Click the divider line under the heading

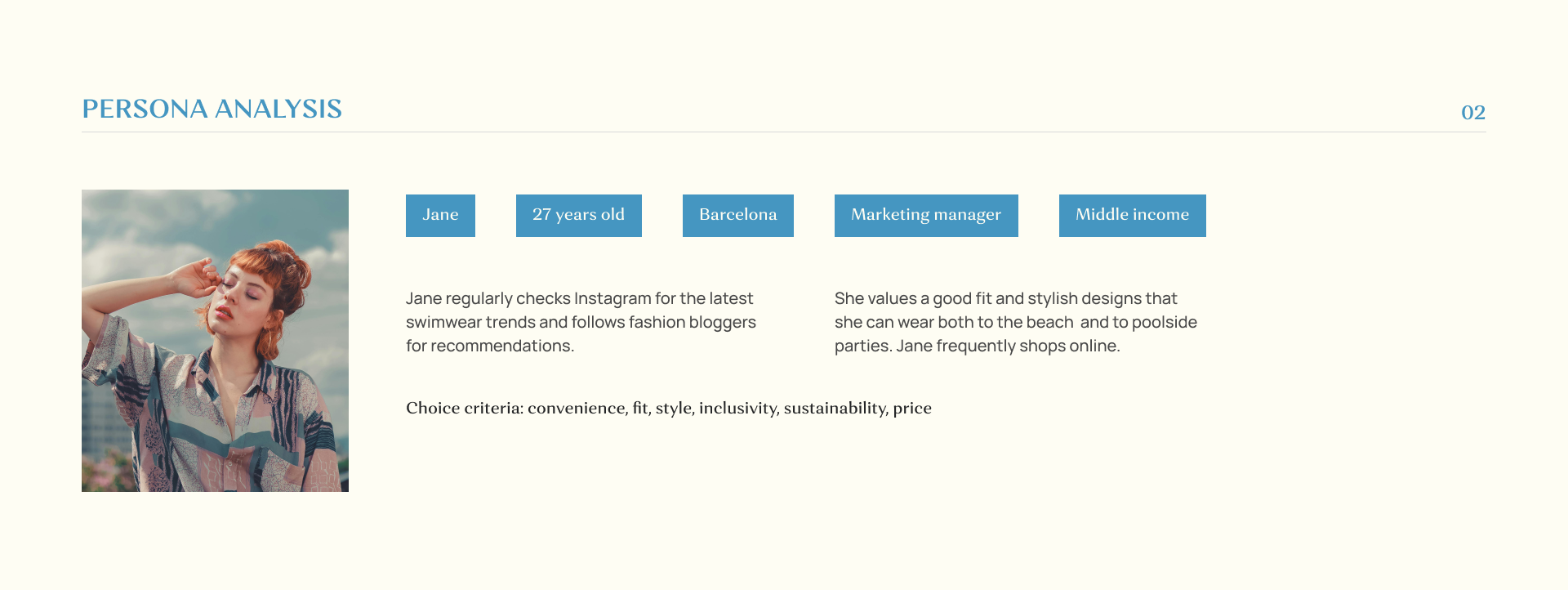click(784, 132)
